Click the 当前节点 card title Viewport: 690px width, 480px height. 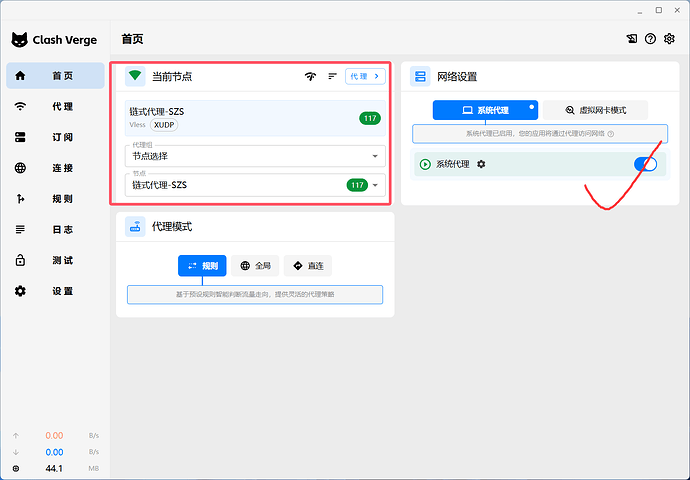[x=172, y=77]
